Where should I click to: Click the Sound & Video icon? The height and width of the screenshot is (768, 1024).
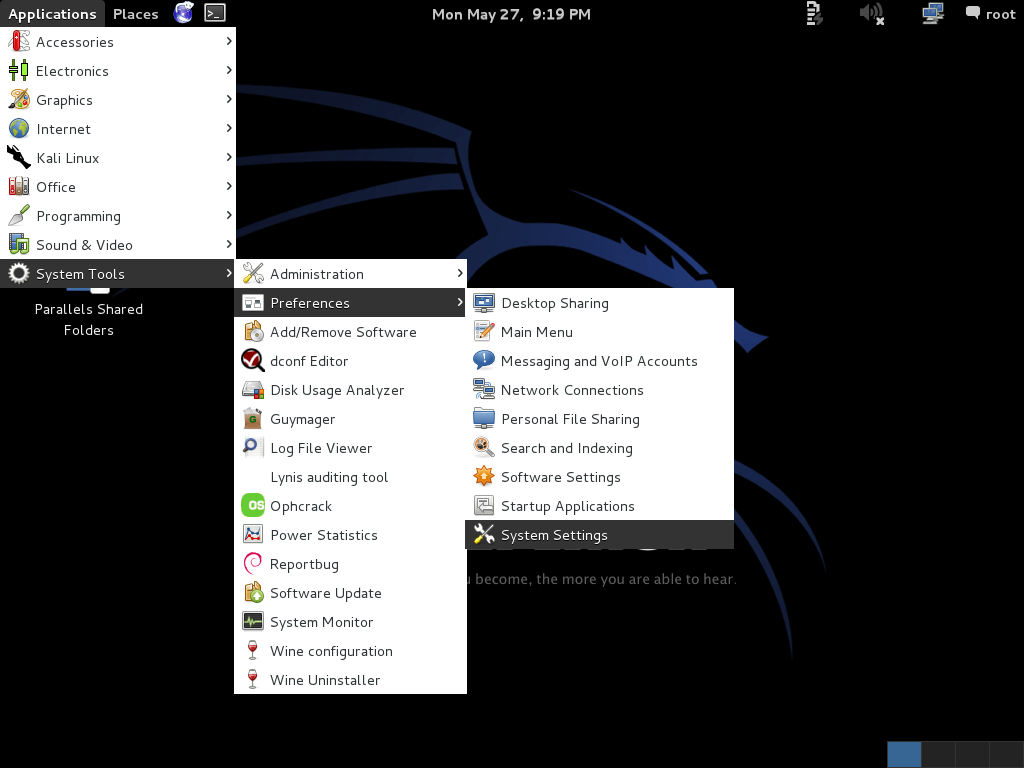click(19, 245)
